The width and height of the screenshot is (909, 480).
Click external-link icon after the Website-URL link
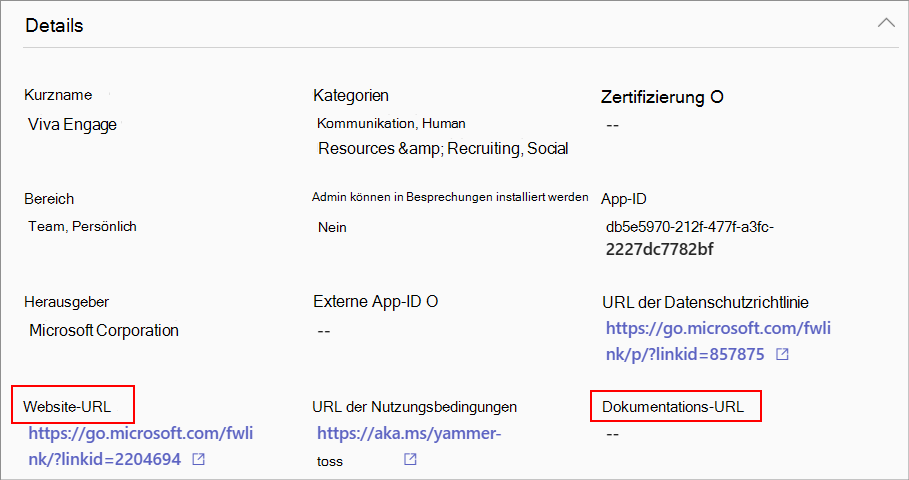[x=199, y=460]
